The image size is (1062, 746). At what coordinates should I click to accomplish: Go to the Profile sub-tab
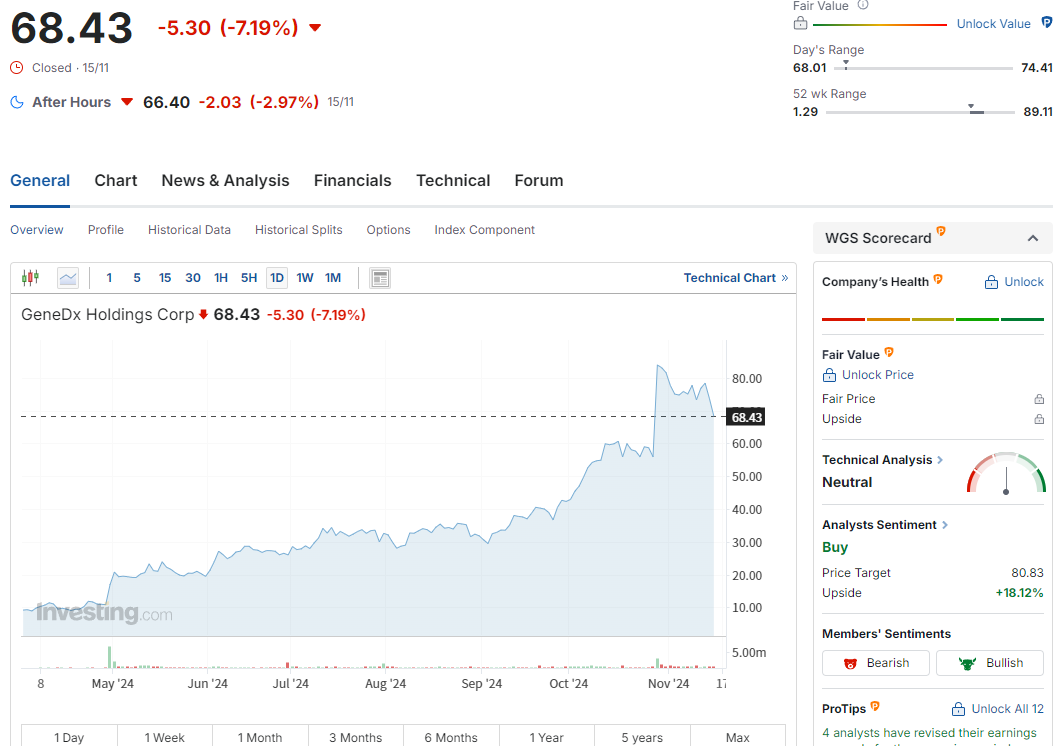106,230
